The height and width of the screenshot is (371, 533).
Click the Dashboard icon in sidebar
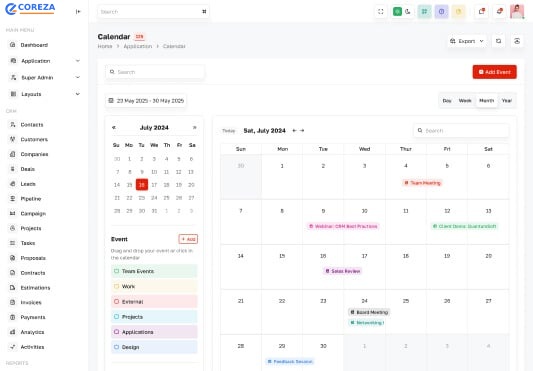[x=13, y=45]
